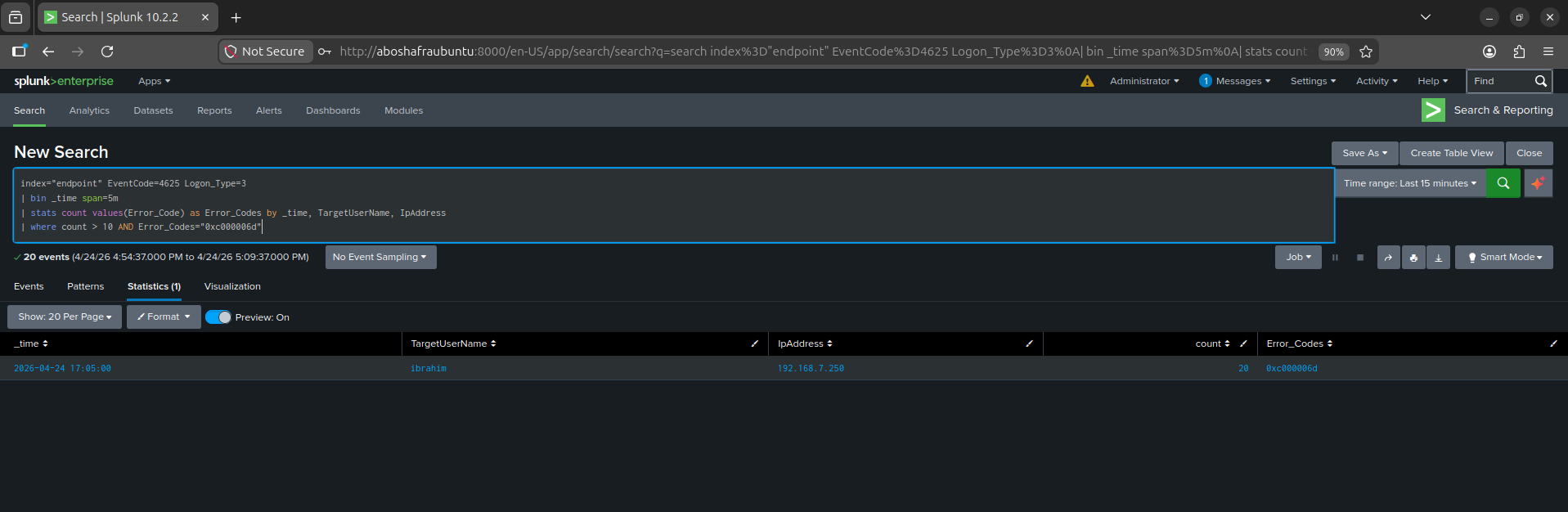1568x512 pixels.
Task: Switch to the Patterns results tab
Action: tap(85, 286)
